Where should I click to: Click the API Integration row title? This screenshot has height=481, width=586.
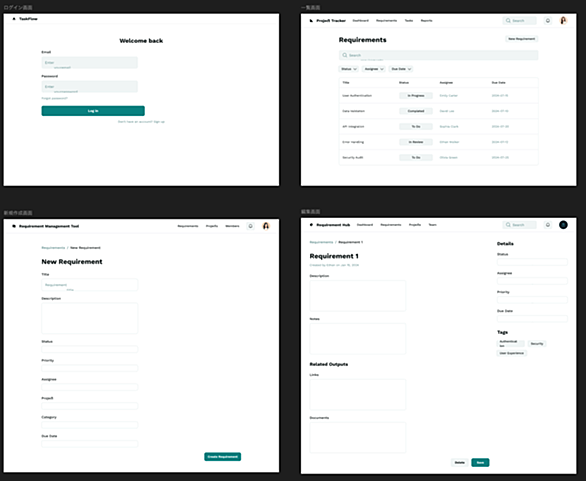pos(353,127)
